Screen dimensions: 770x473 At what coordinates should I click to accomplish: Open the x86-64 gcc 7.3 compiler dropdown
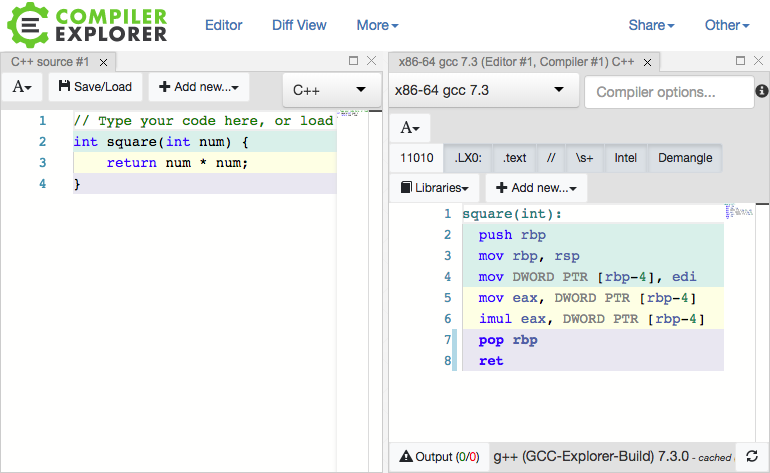point(480,90)
